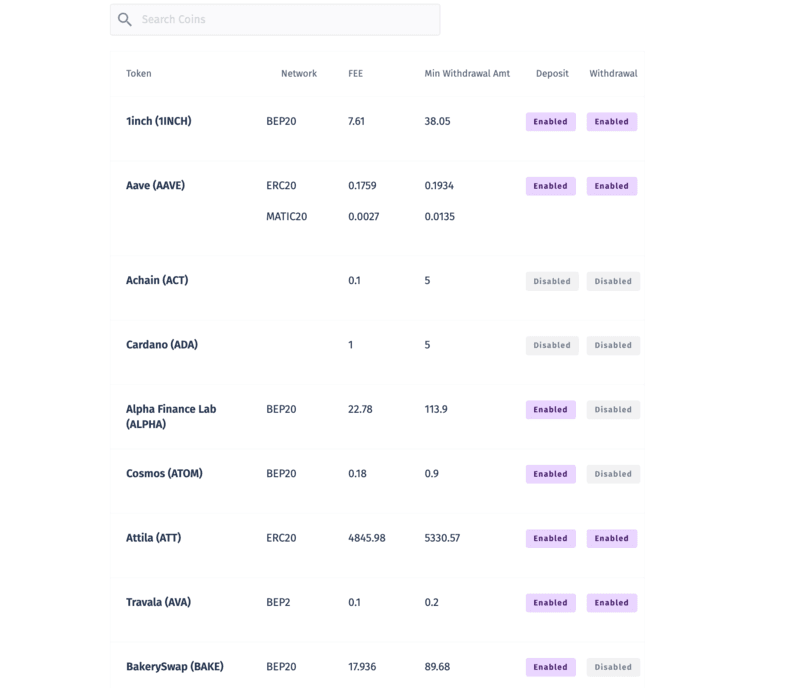The height and width of the screenshot is (688, 800).
Task: Click the Cardano fee value 1
Action: 351,345
